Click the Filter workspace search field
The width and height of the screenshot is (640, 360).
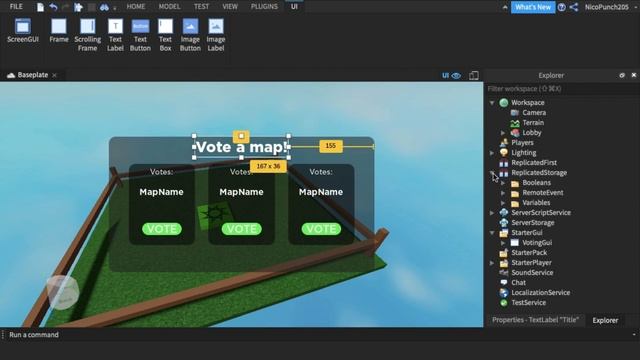pos(561,89)
